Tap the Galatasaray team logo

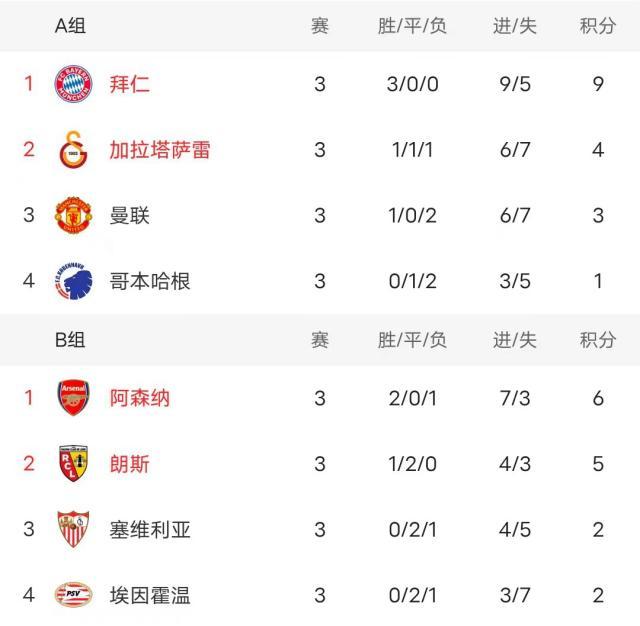click(76, 150)
